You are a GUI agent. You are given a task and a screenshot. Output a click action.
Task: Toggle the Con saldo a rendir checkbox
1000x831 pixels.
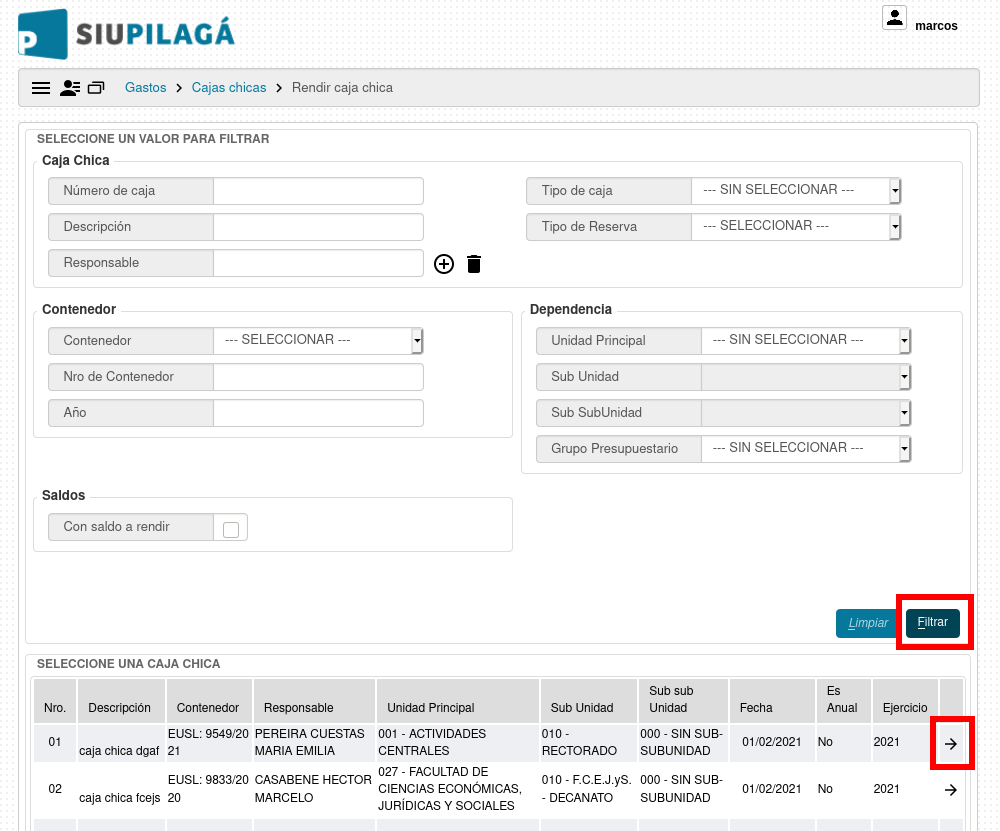pos(231,529)
